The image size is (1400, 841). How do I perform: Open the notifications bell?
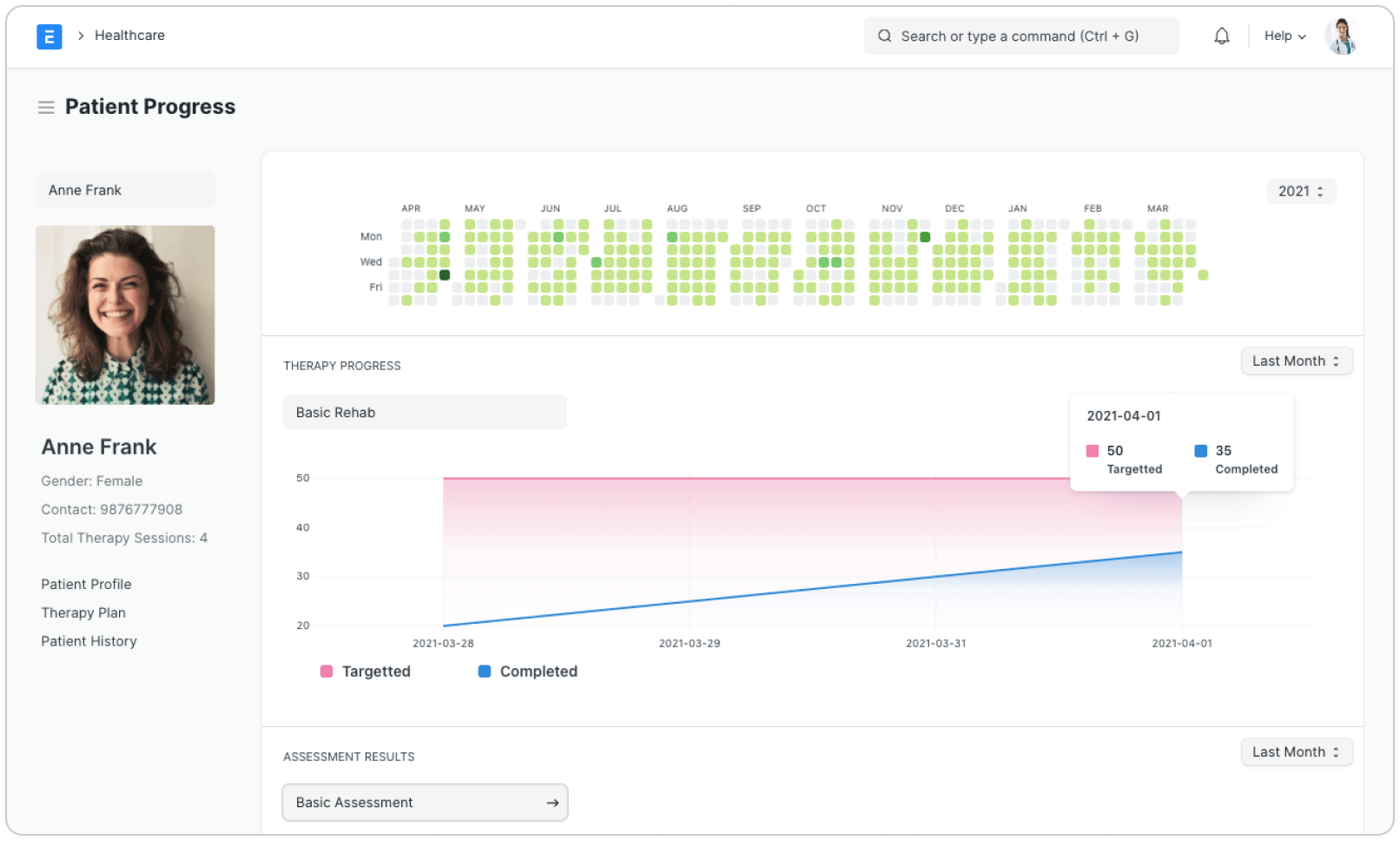[x=1221, y=36]
